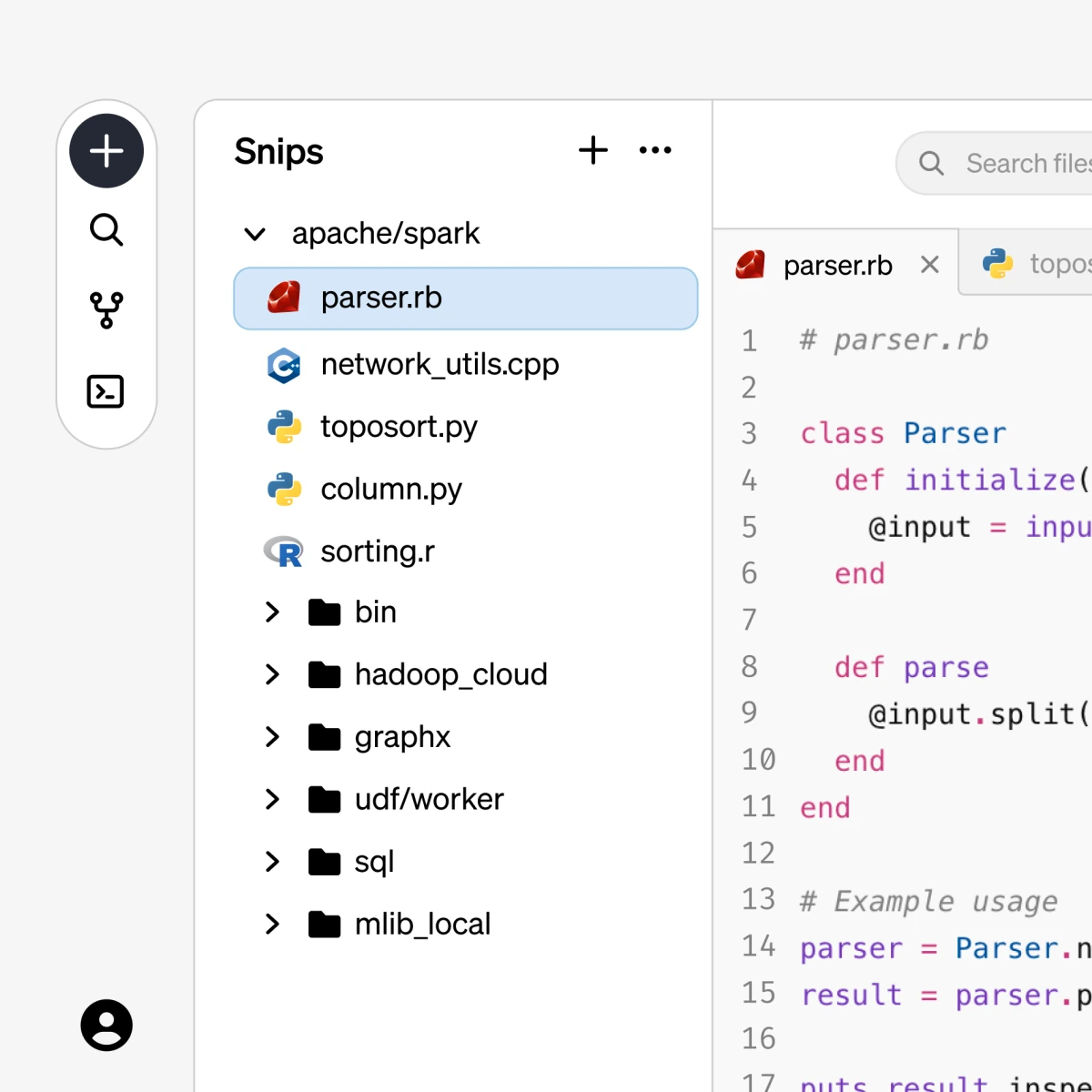This screenshot has width=1092, height=1092.
Task: Switch to the toposort editor tab
Action: (x=1026, y=263)
